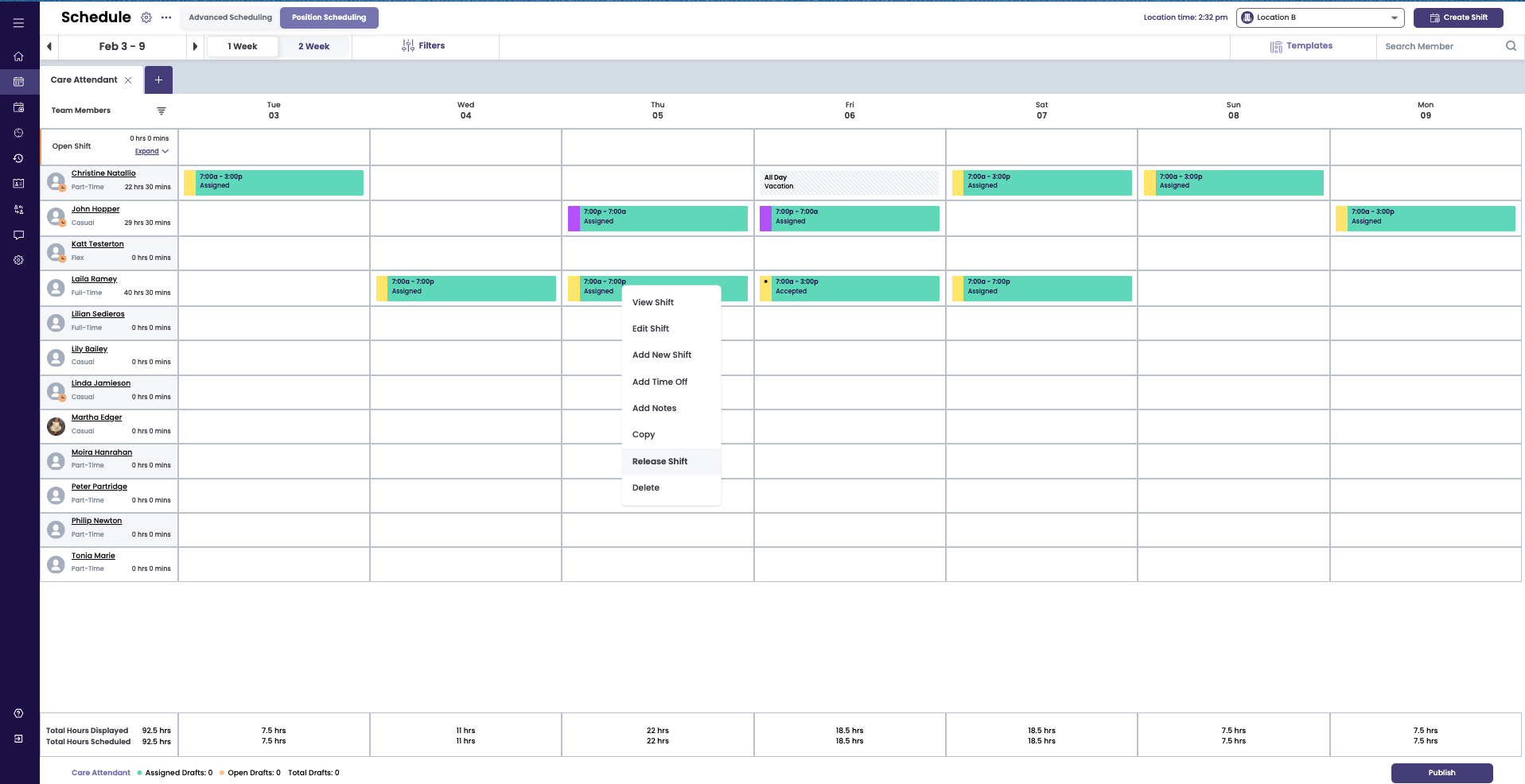The height and width of the screenshot is (784, 1525).
Task: Switch to the 2 Week view
Action: 313,46
